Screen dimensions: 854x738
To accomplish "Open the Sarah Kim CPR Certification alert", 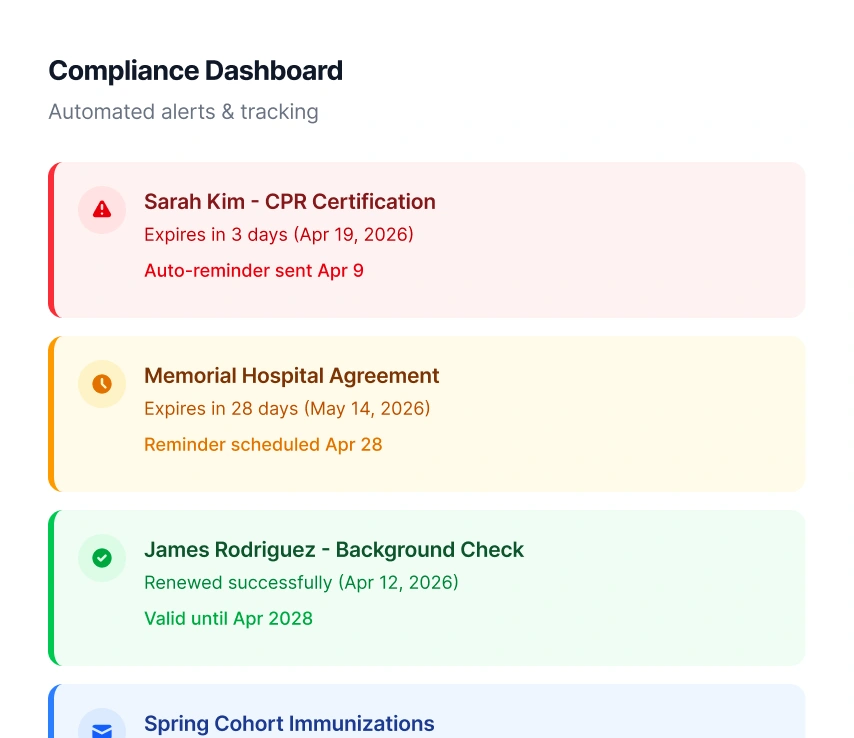I will pyautogui.click(x=290, y=202).
